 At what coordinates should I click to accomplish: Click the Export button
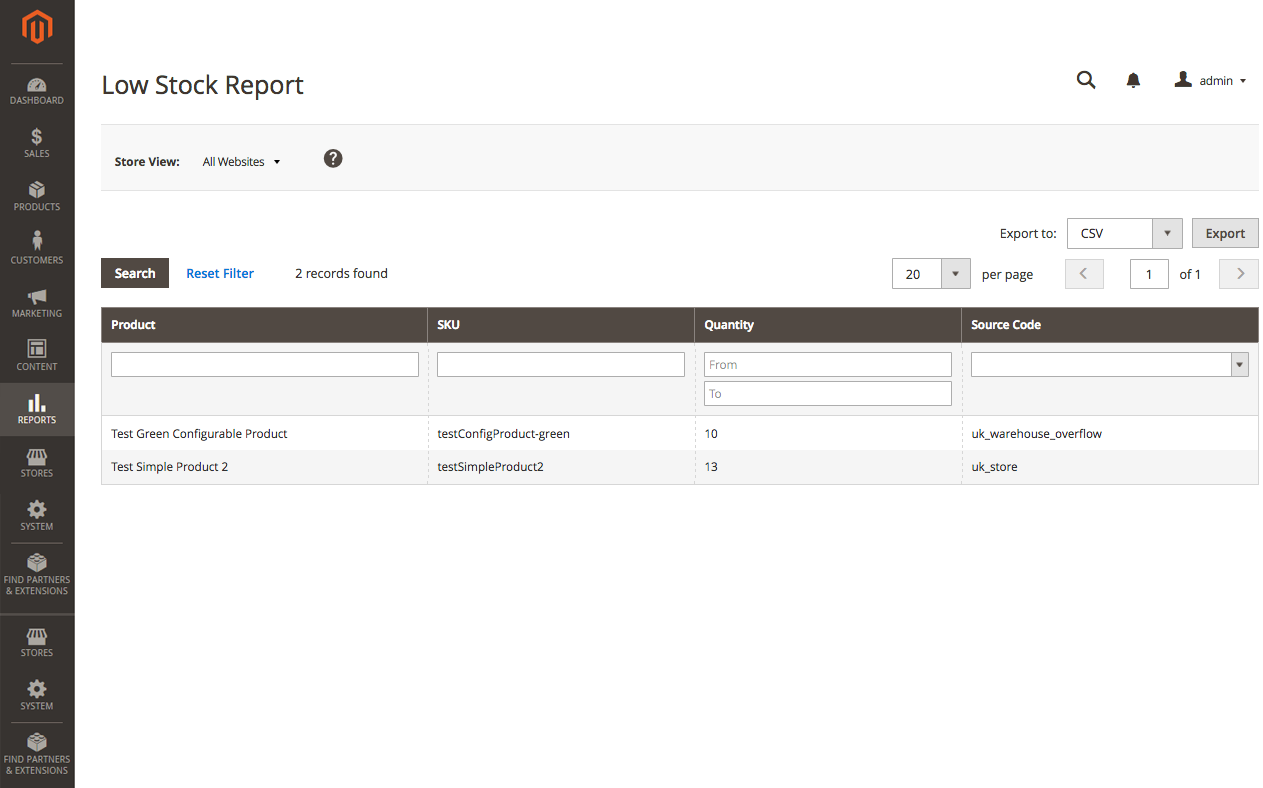(x=1225, y=233)
